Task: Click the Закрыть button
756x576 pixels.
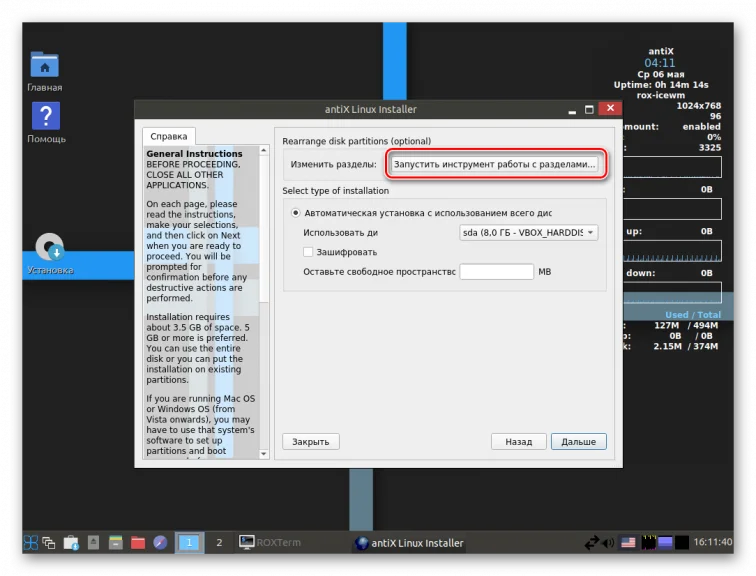Action: [x=310, y=442]
